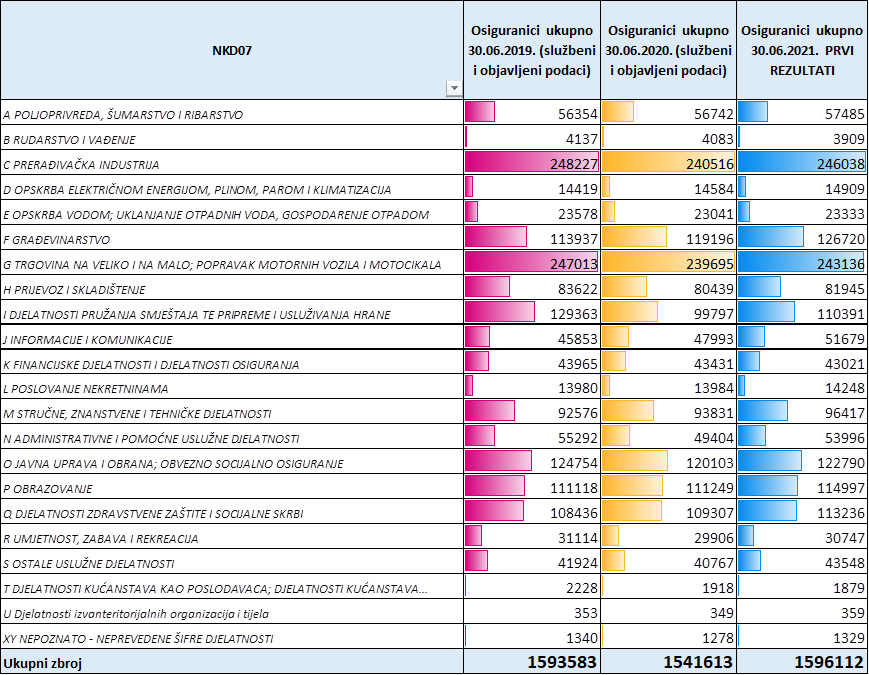869x675 pixels.
Task: Click the 2021 total 1596112
Action: [829, 662]
